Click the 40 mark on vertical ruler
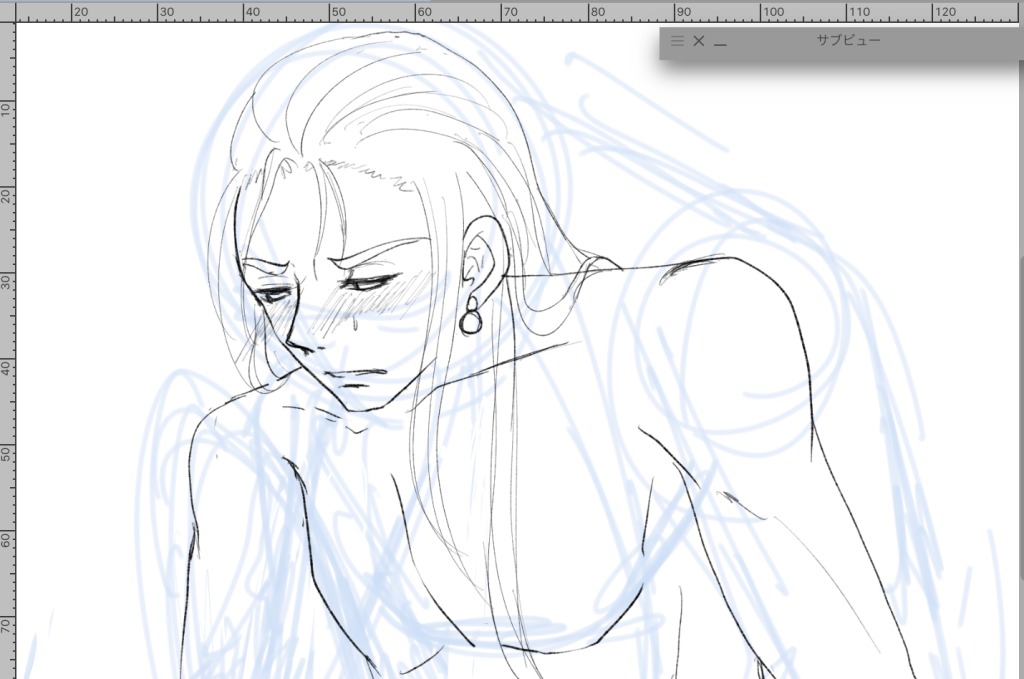This screenshot has width=1024, height=679. 7,366
